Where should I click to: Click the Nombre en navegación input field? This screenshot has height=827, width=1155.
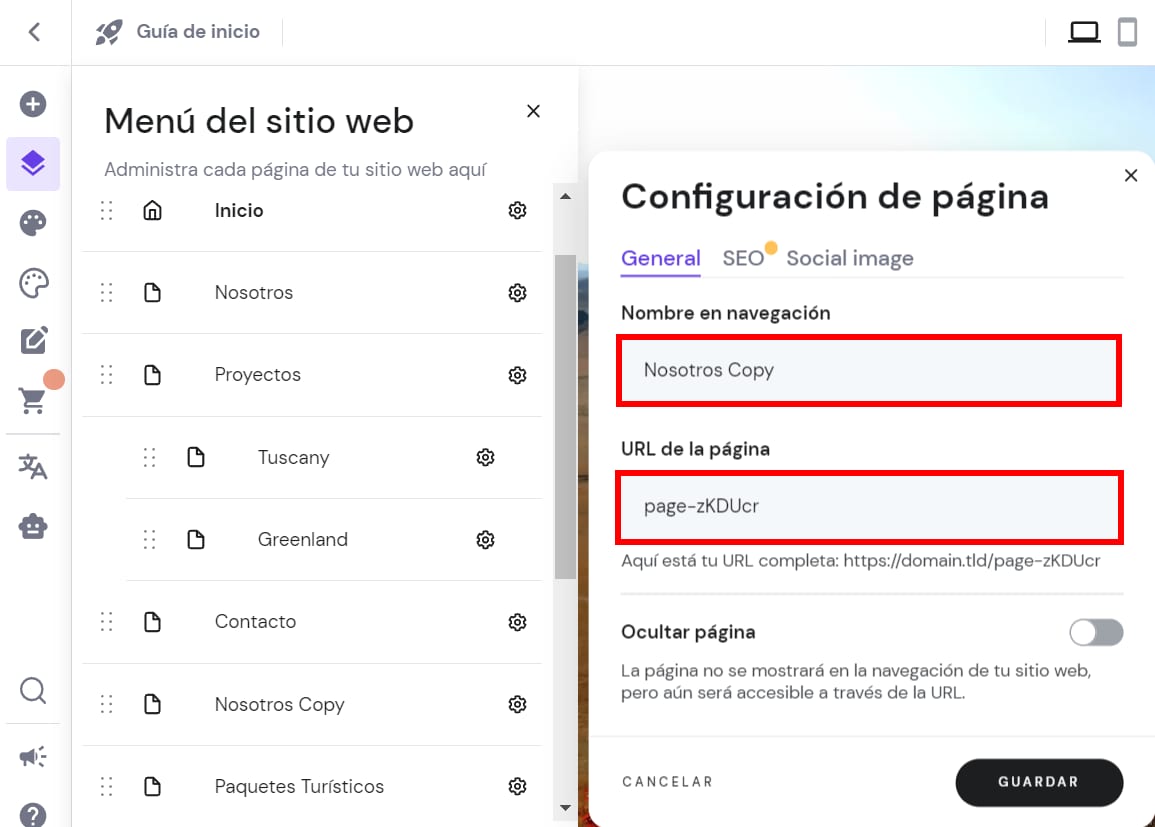pyautogui.click(x=868, y=370)
